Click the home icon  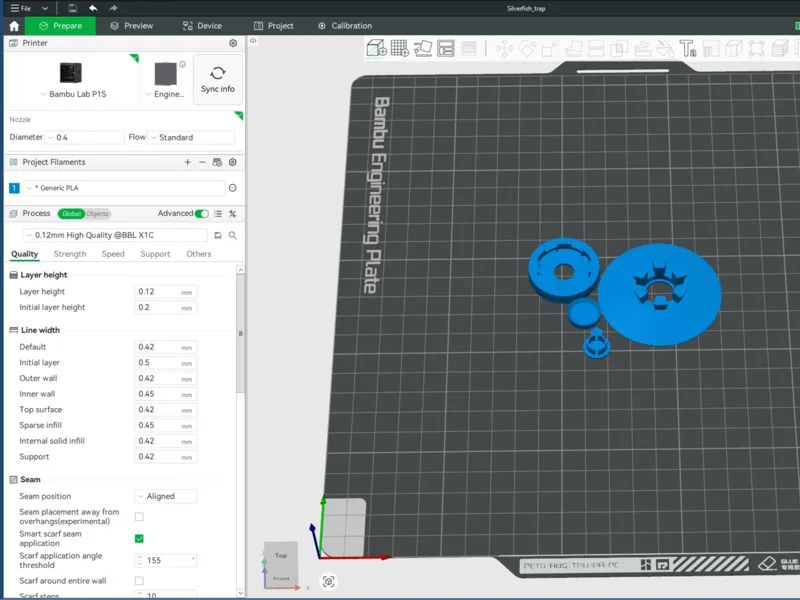[14, 26]
